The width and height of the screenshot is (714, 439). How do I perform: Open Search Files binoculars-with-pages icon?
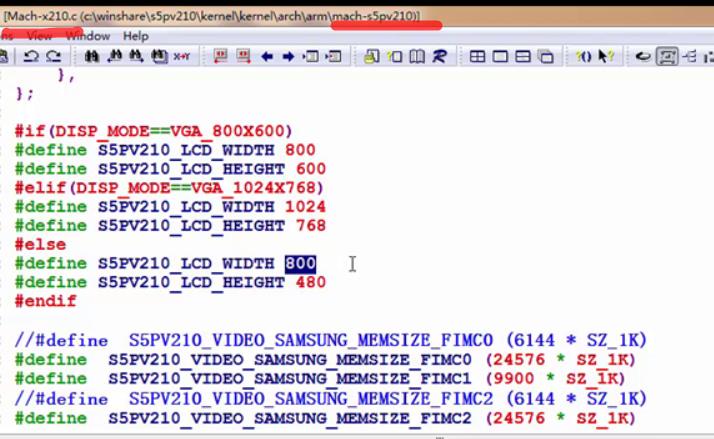coord(159,56)
